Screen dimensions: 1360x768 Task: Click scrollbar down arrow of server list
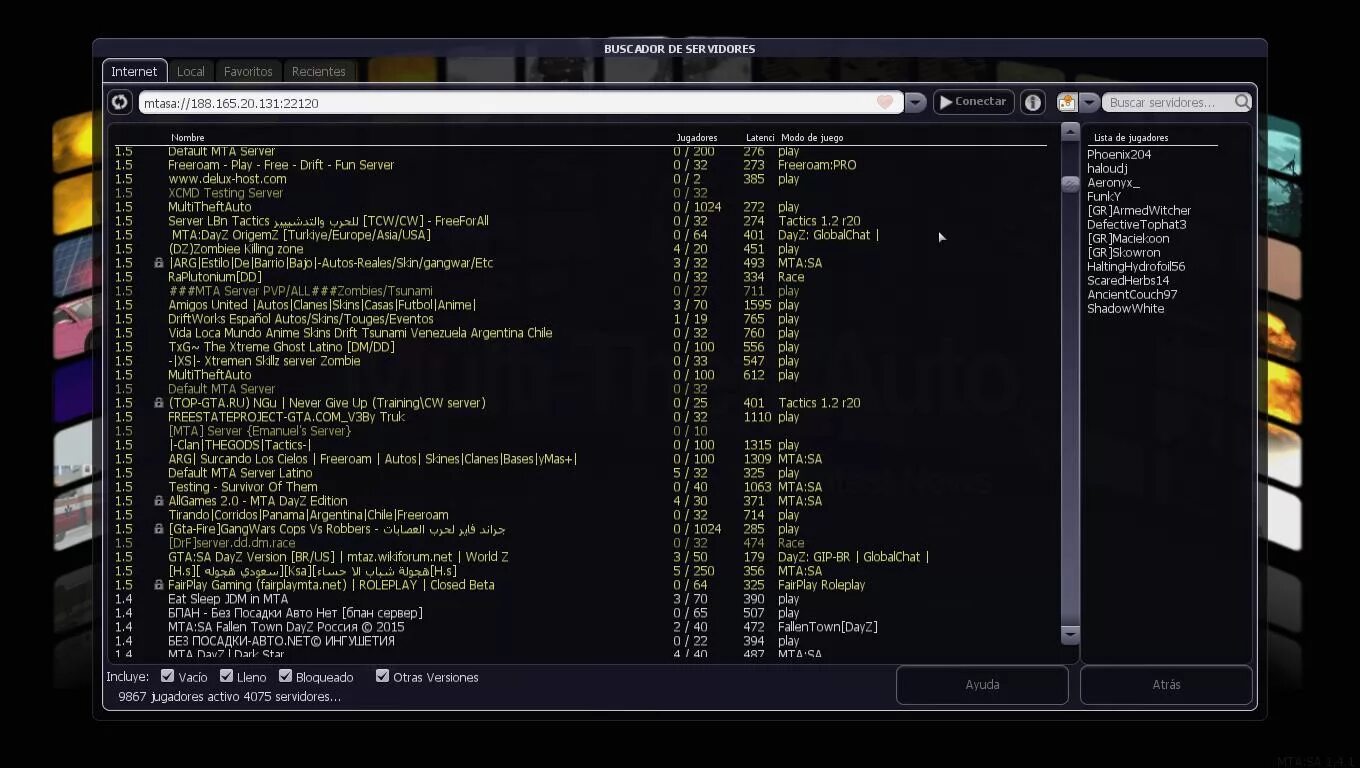(1070, 634)
